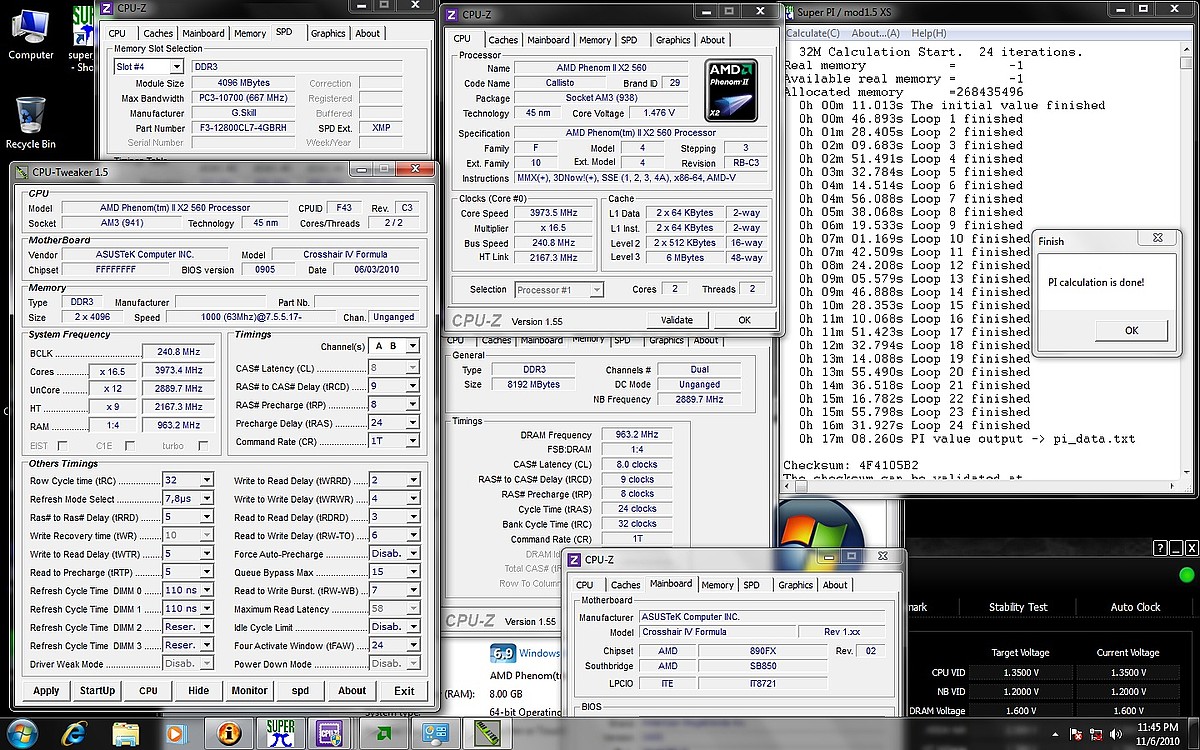Click the question mark help icon at right
Screen dimensions: 1200x750
point(1160,548)
